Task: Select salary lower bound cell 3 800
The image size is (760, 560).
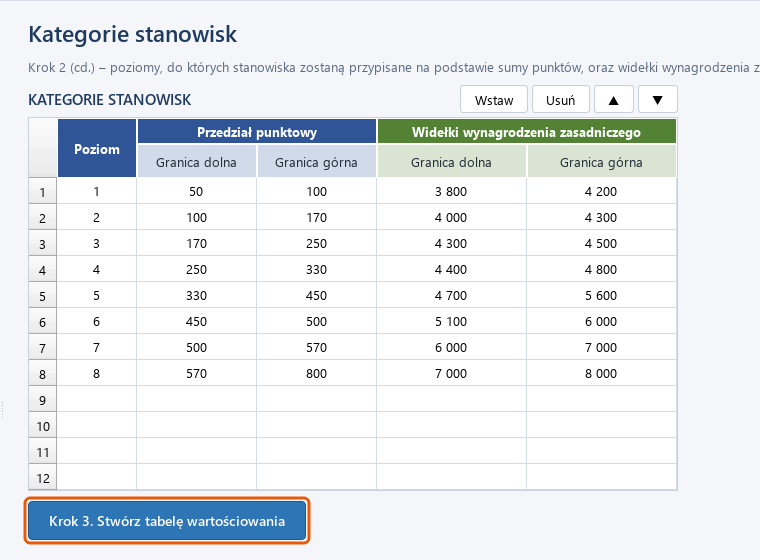Action: 451,192
